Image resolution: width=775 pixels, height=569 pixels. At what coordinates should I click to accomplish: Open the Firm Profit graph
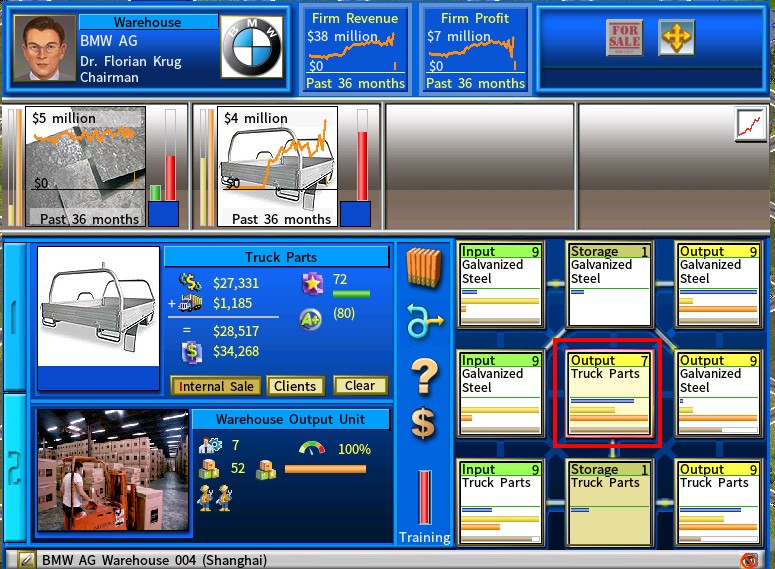(475, 49)
